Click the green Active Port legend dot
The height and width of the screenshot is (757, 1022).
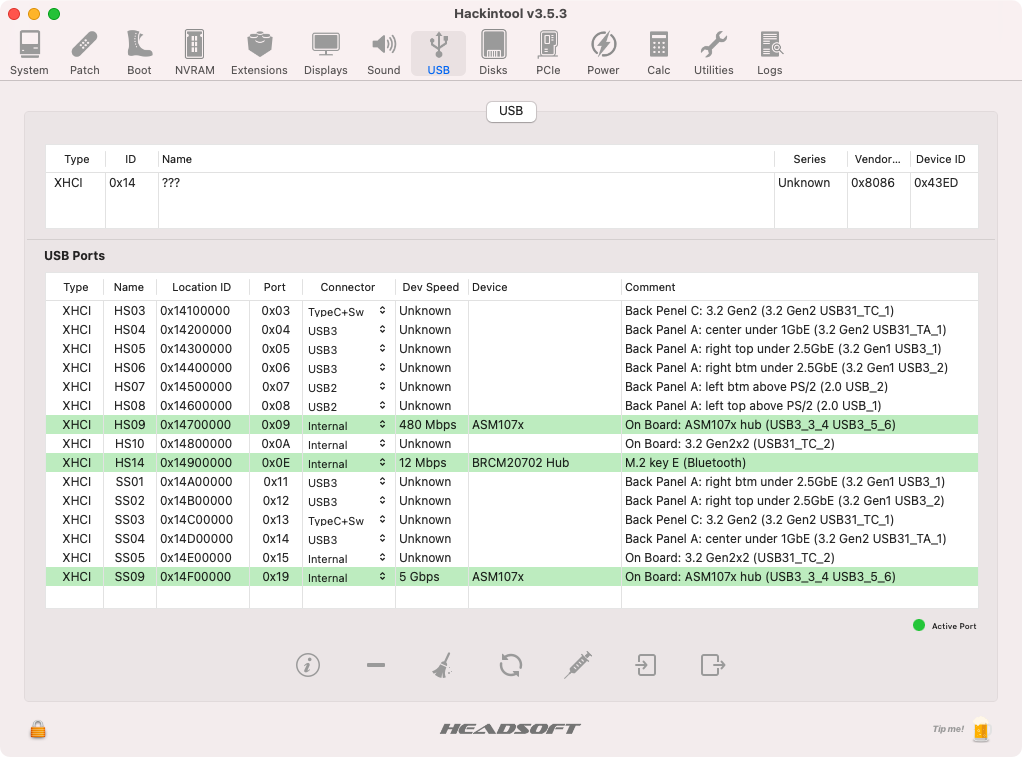coord(919,625)
